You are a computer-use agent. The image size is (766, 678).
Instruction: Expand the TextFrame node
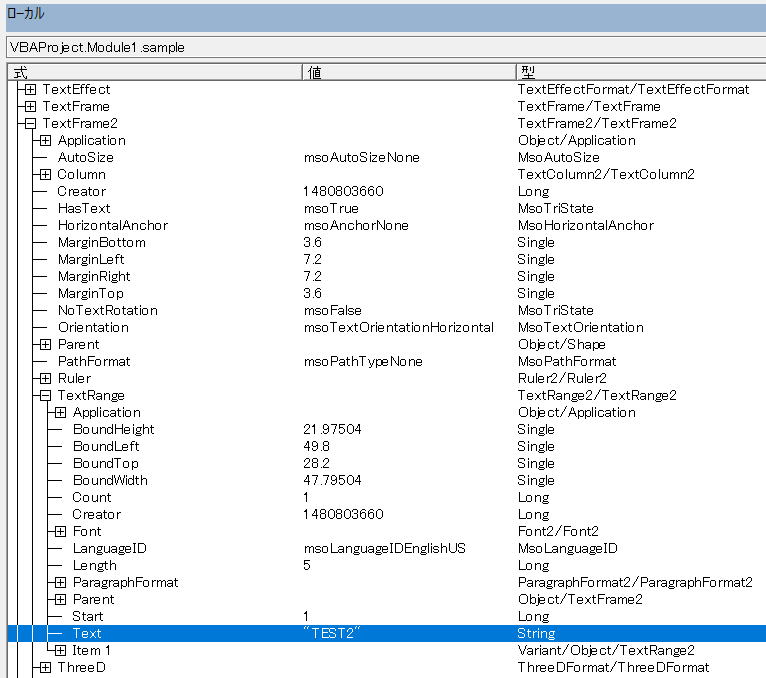click(30, 106)
